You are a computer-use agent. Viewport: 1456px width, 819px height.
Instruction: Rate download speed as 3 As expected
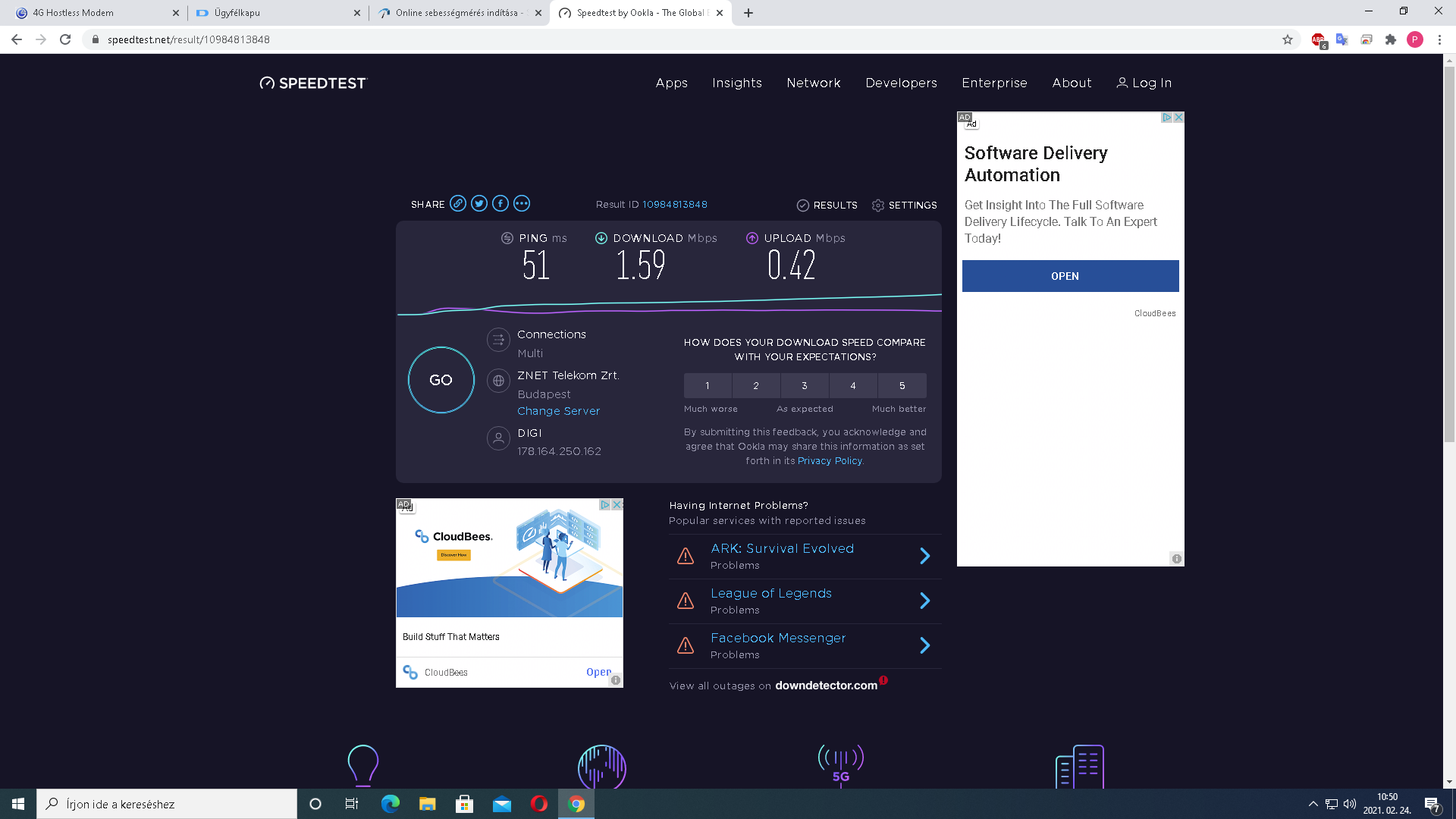click(x=805, y=386)
